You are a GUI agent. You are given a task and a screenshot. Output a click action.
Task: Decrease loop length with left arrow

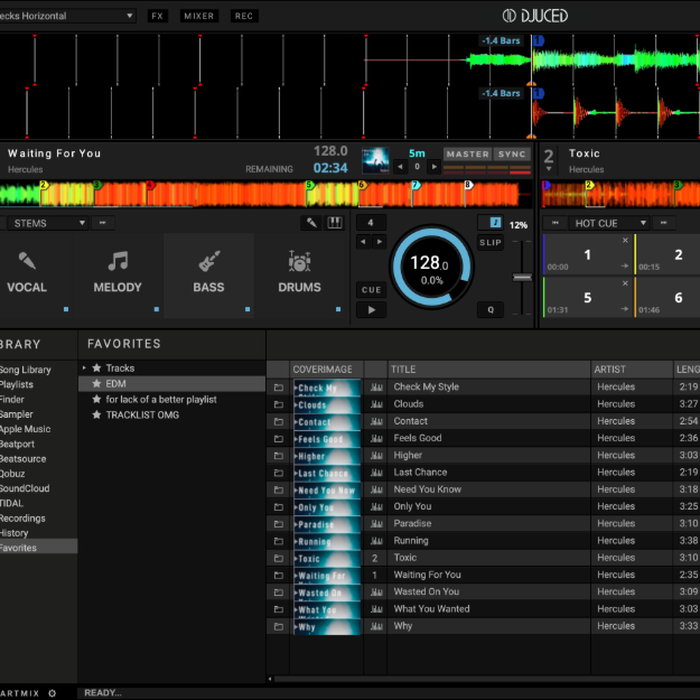click(363, 242)
